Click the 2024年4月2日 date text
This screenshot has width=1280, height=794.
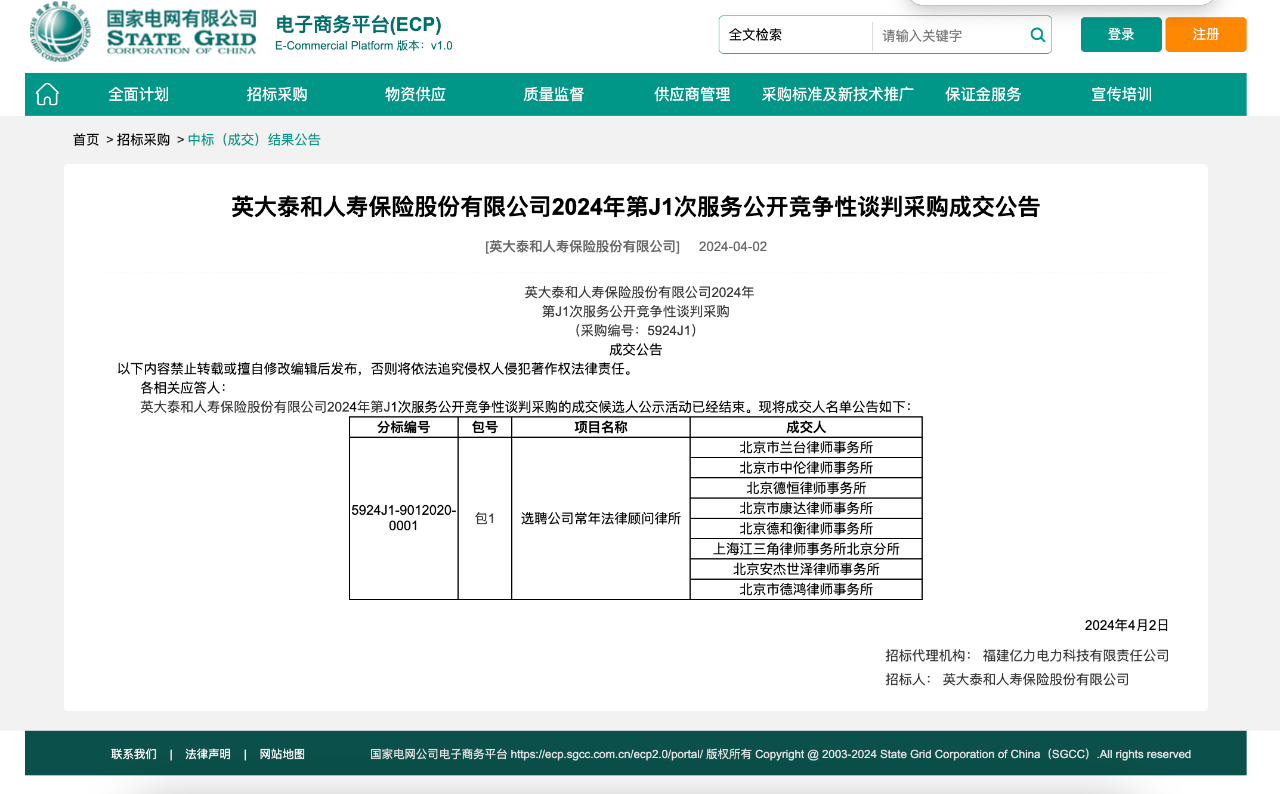pos(1127,625)
